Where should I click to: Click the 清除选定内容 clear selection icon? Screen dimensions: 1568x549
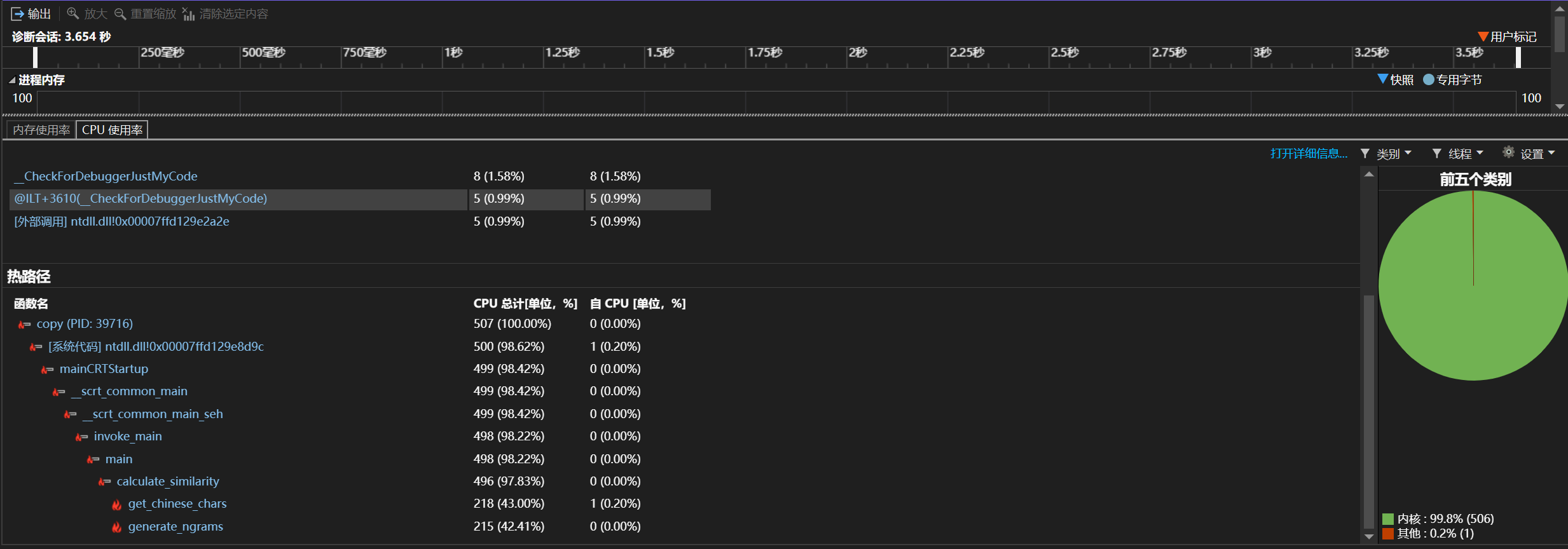188,13
